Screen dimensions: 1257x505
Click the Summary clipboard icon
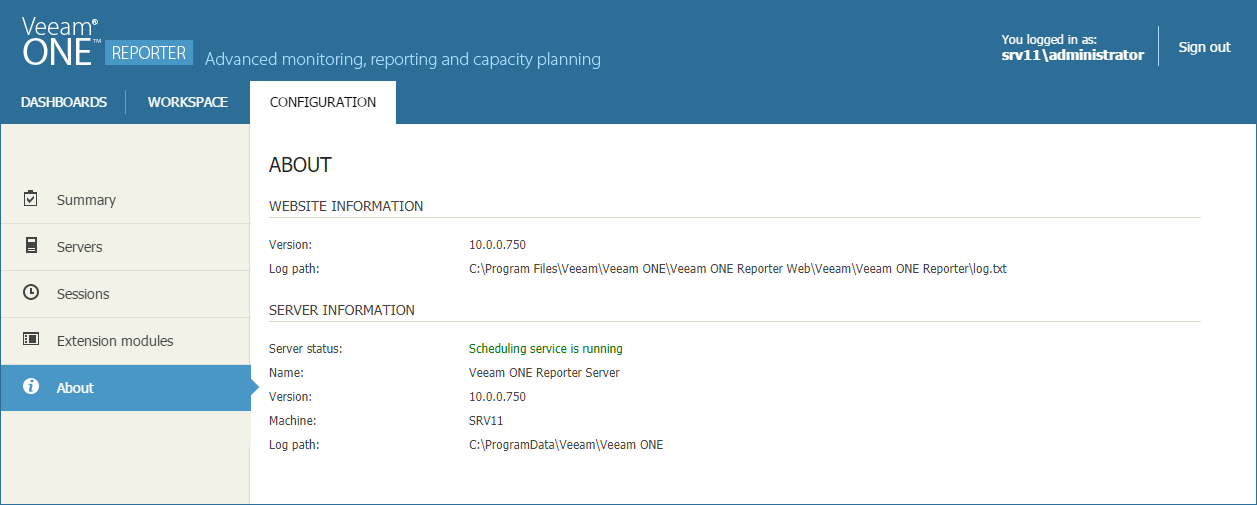pyautogui.click(x=31, y=199)
